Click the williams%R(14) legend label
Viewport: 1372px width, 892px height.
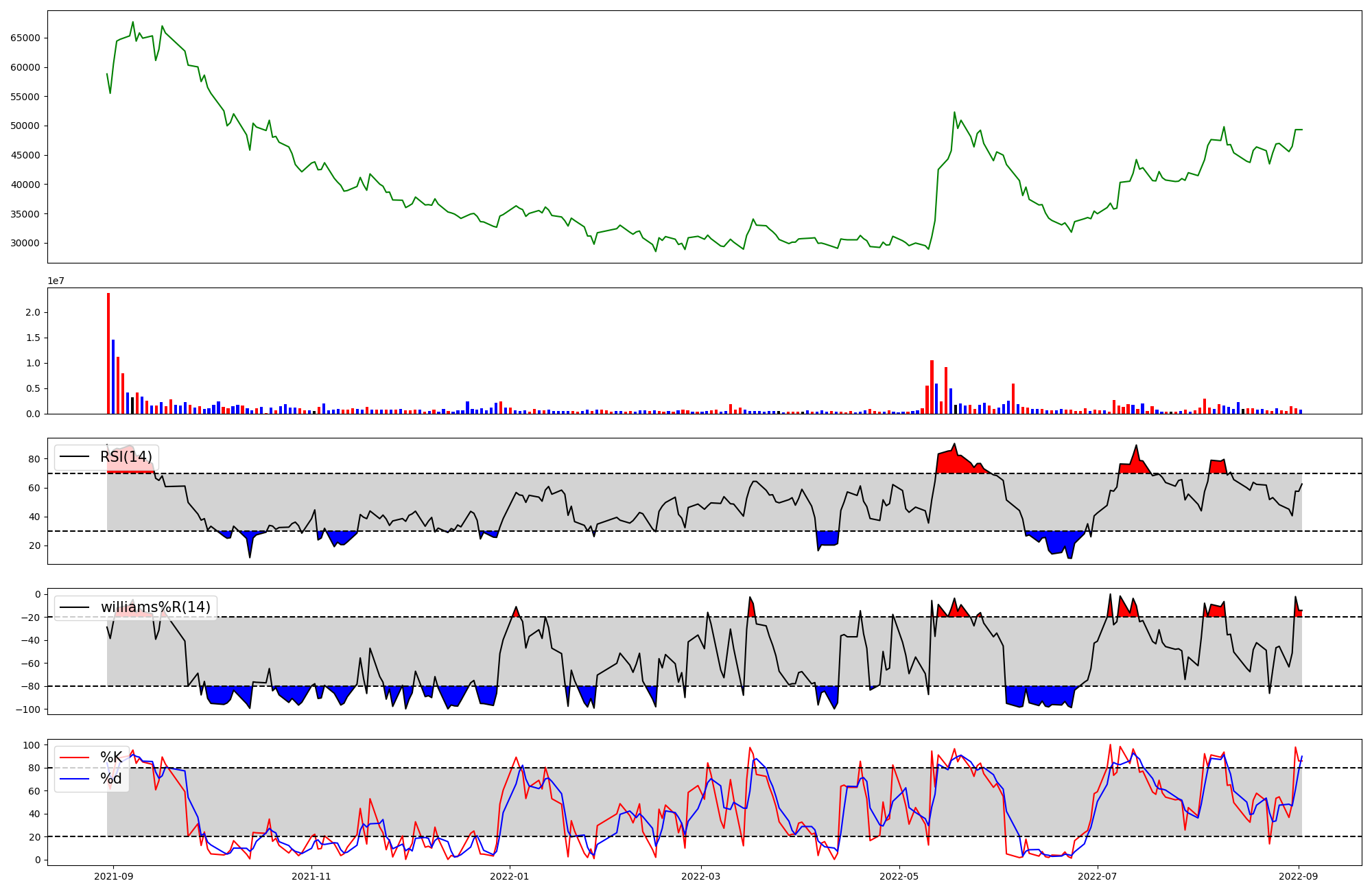pyautogui.click(x=156, y=607)
